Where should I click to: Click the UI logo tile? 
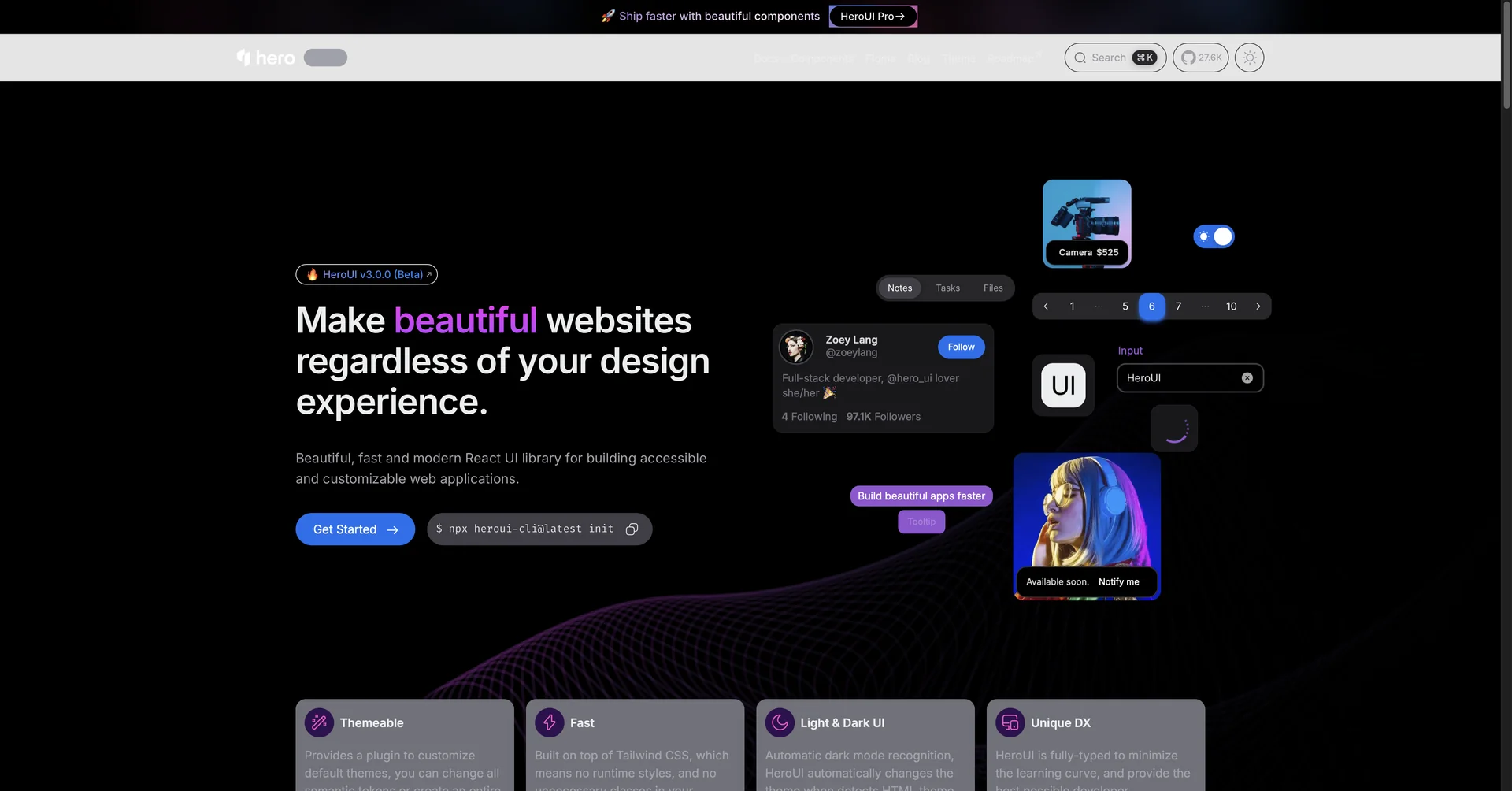click(x=1063, y=385)
